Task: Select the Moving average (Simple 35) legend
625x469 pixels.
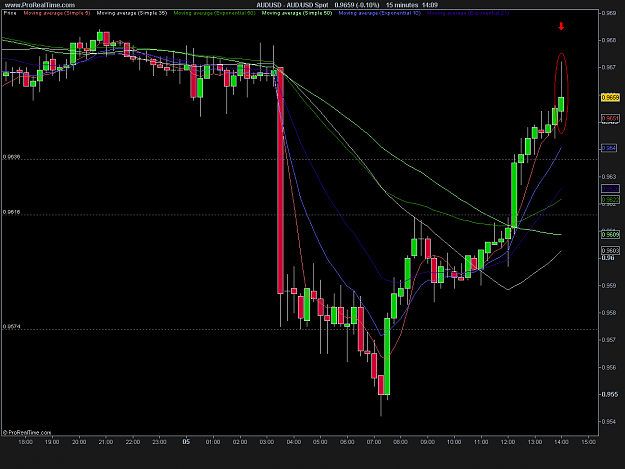Action: (x=132, y=13)
